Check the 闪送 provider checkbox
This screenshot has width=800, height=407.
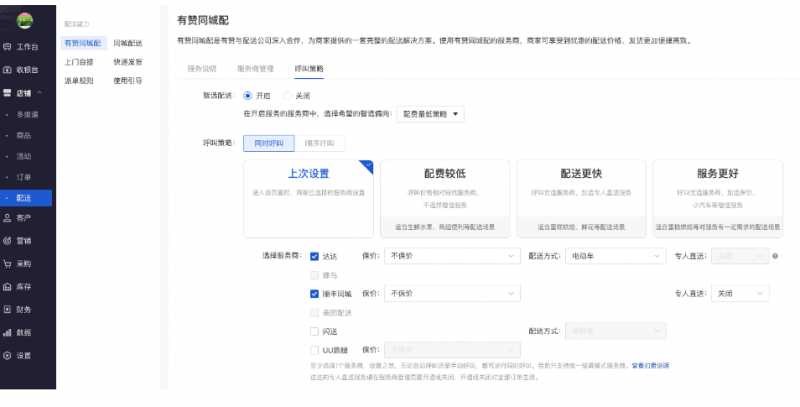click(x=314, y=332)
